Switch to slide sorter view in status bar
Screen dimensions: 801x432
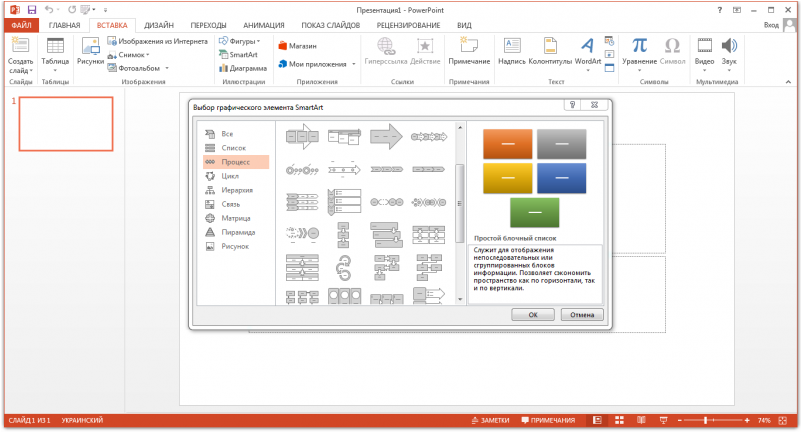[x=618, y=421]
